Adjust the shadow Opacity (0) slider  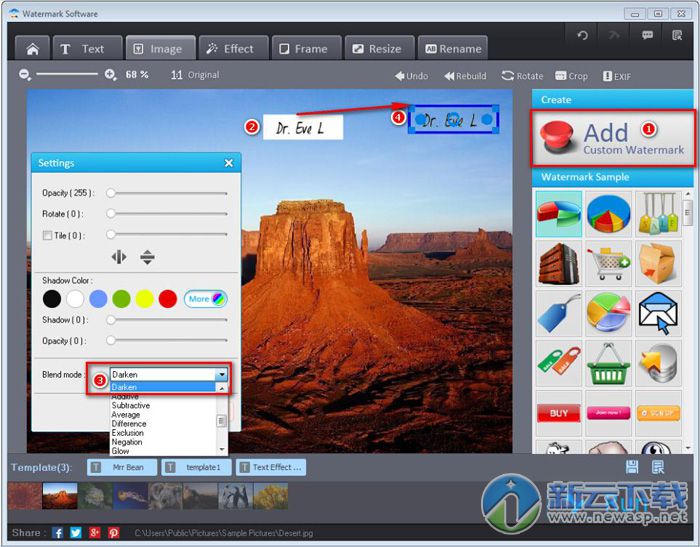click(168, 340)
